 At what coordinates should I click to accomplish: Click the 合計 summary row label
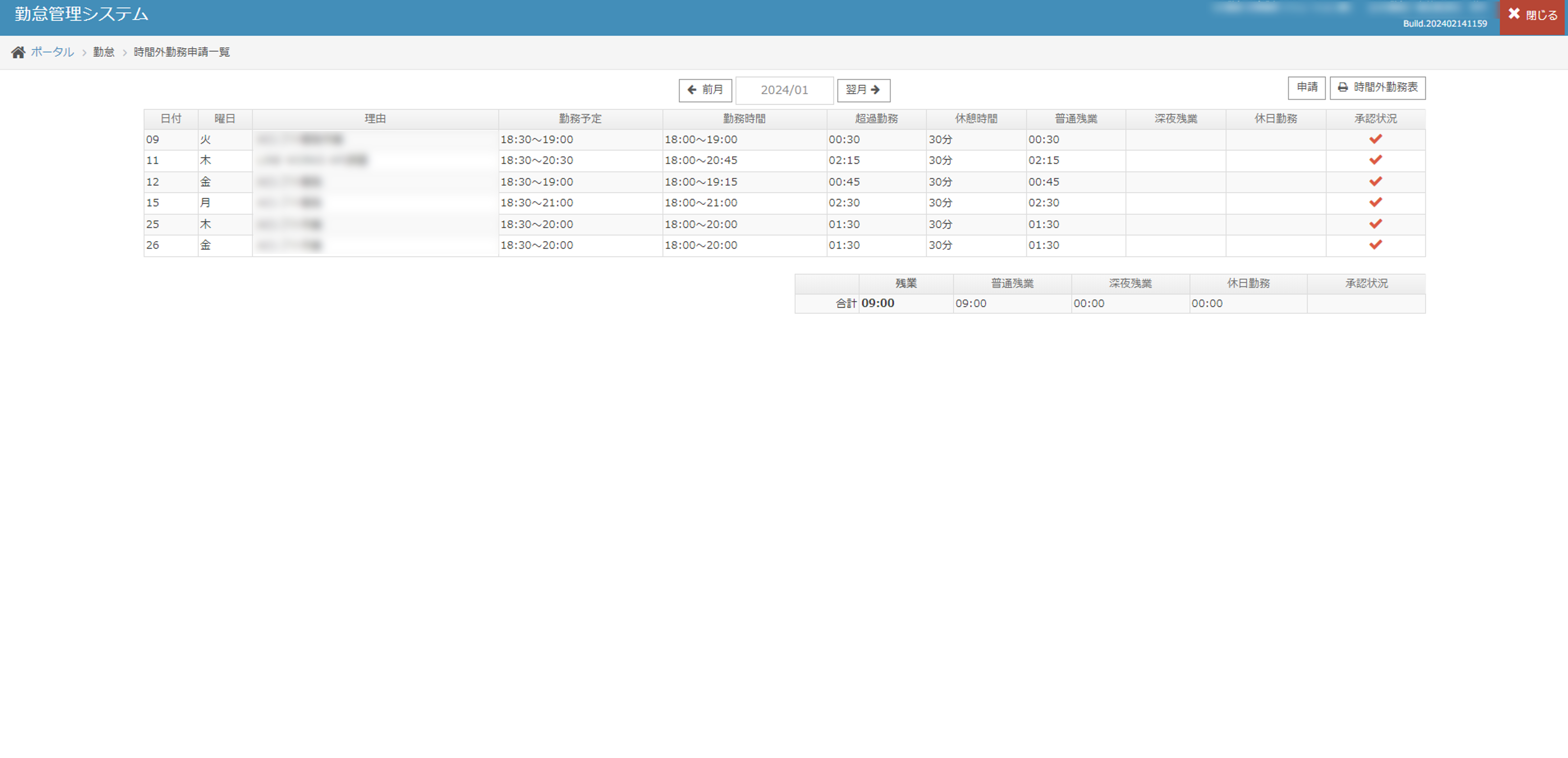[846, 304]
